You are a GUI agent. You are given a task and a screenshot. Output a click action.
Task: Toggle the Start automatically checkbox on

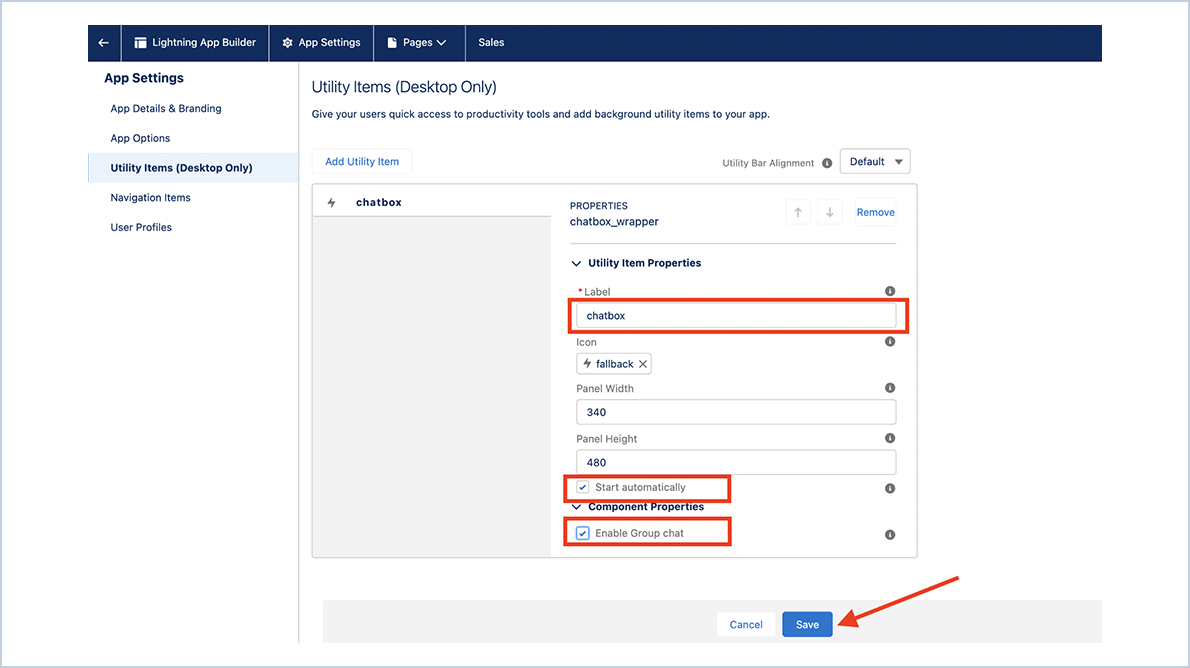[x=581, y=487]
